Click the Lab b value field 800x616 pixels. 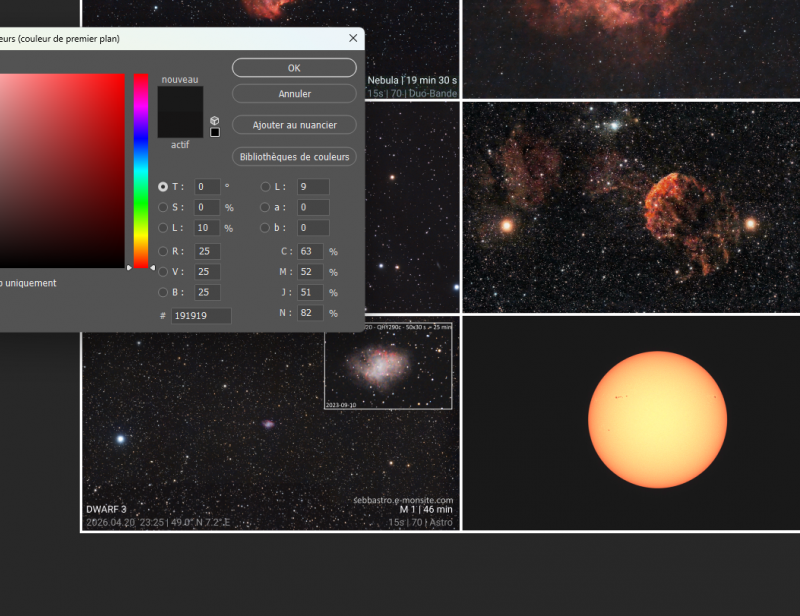[313, 228]
